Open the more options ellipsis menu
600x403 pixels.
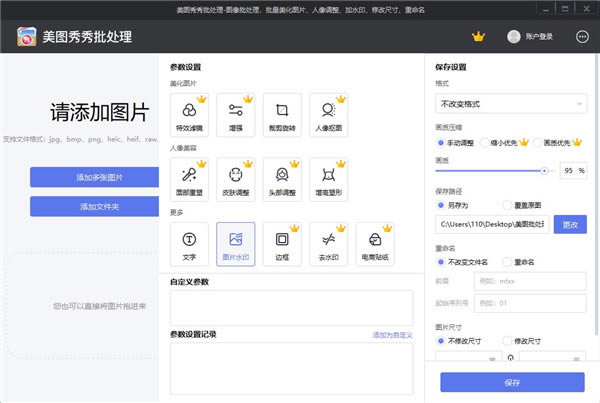tap(582, 37)
